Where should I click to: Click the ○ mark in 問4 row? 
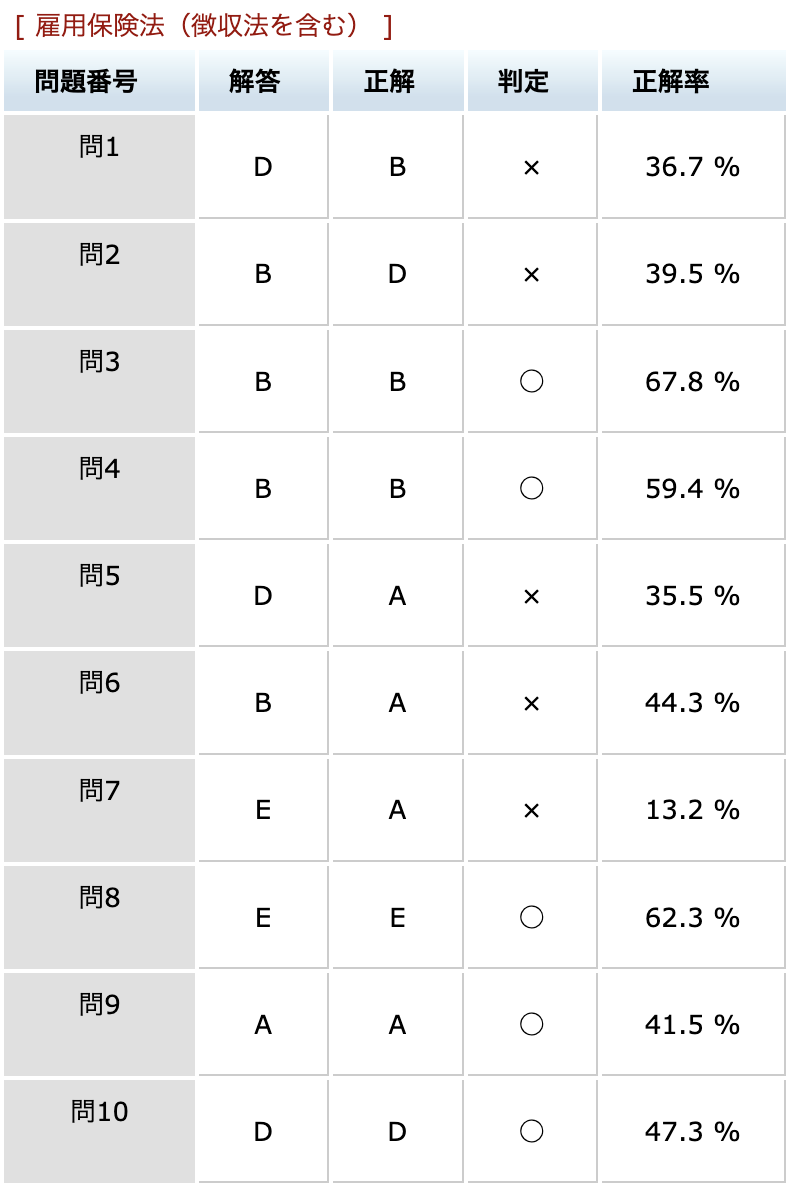pyautogui.click(x=532, y=489)
